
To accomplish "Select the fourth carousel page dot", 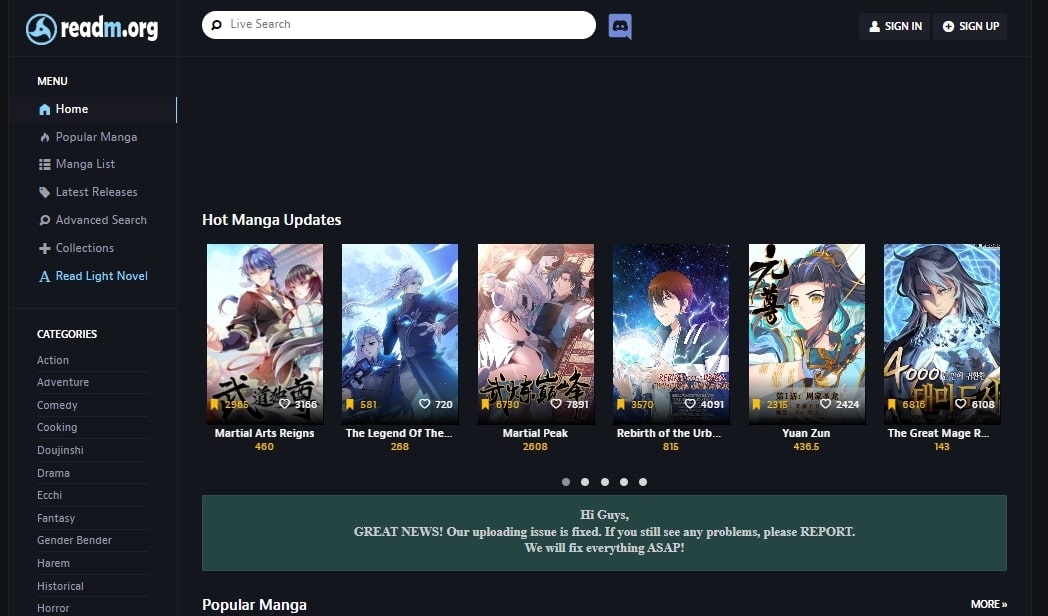I will pyautogui.click(x=624, y=482).
